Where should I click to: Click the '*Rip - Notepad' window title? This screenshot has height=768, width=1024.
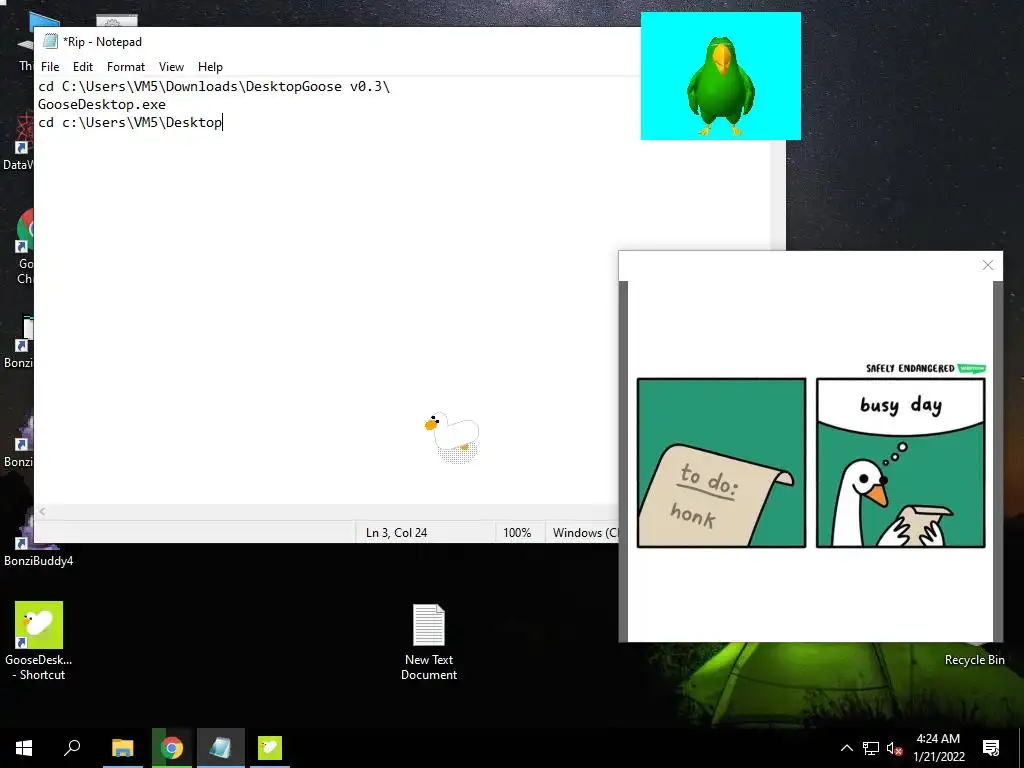click(x=103, y=42)
